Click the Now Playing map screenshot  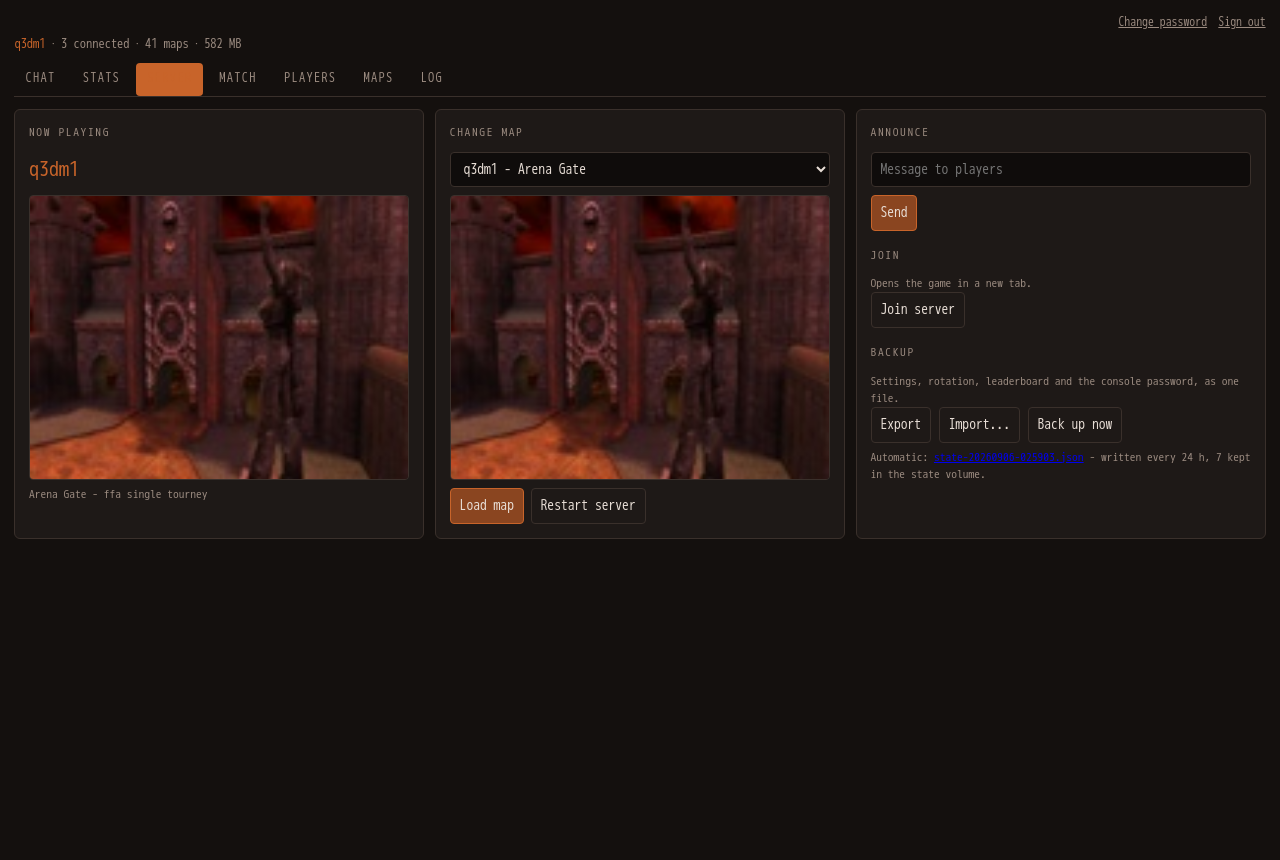219,338
